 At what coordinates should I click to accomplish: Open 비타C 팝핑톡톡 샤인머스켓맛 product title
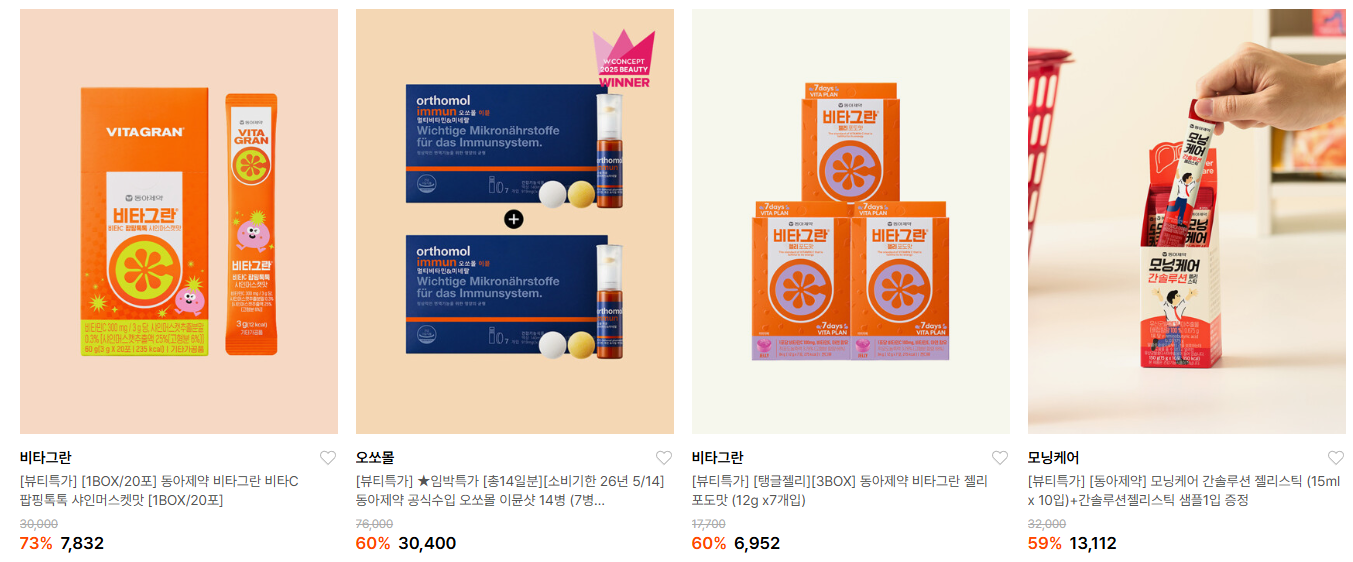point(160,491)
